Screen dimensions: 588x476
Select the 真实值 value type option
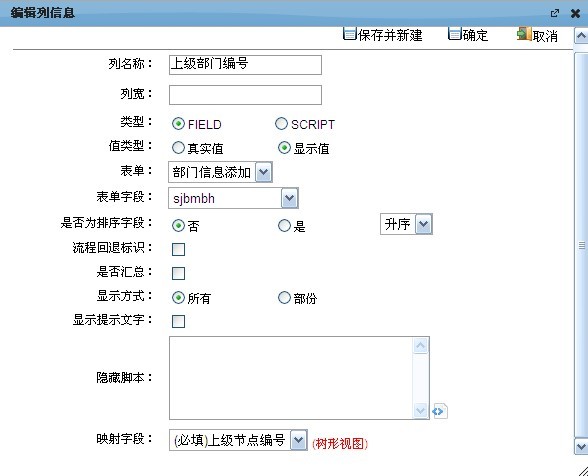pyautogui.click(x=178, y=148)
